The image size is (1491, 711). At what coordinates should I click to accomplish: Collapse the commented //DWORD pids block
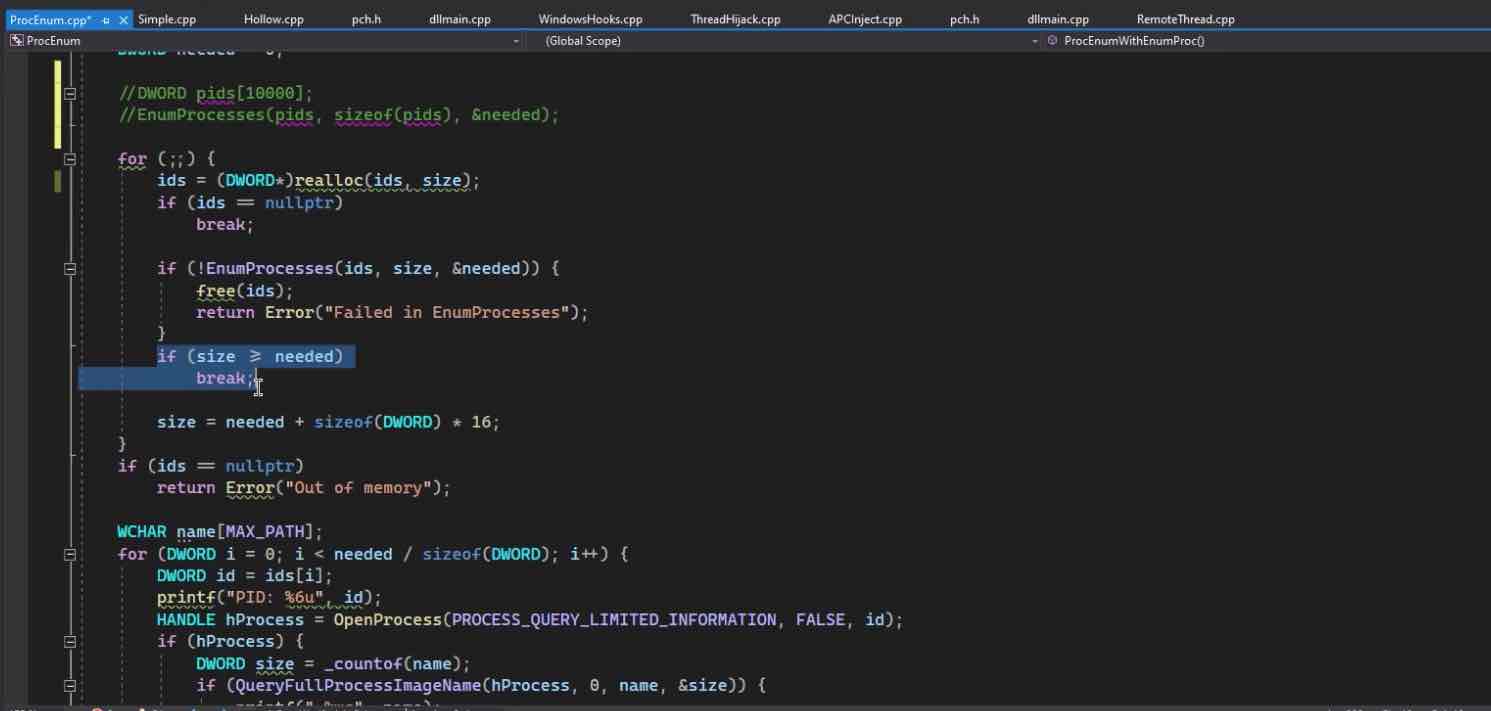tap(70, 94)
